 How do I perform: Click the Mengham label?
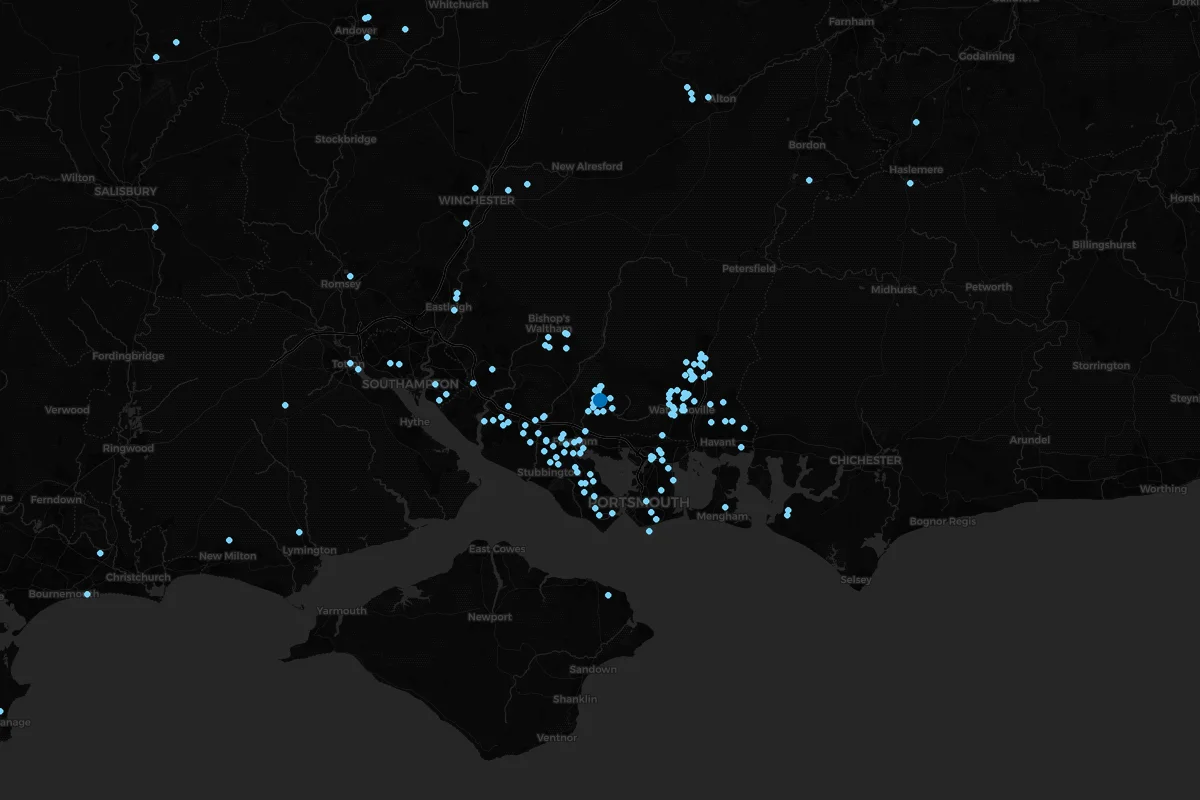[722, 516]
